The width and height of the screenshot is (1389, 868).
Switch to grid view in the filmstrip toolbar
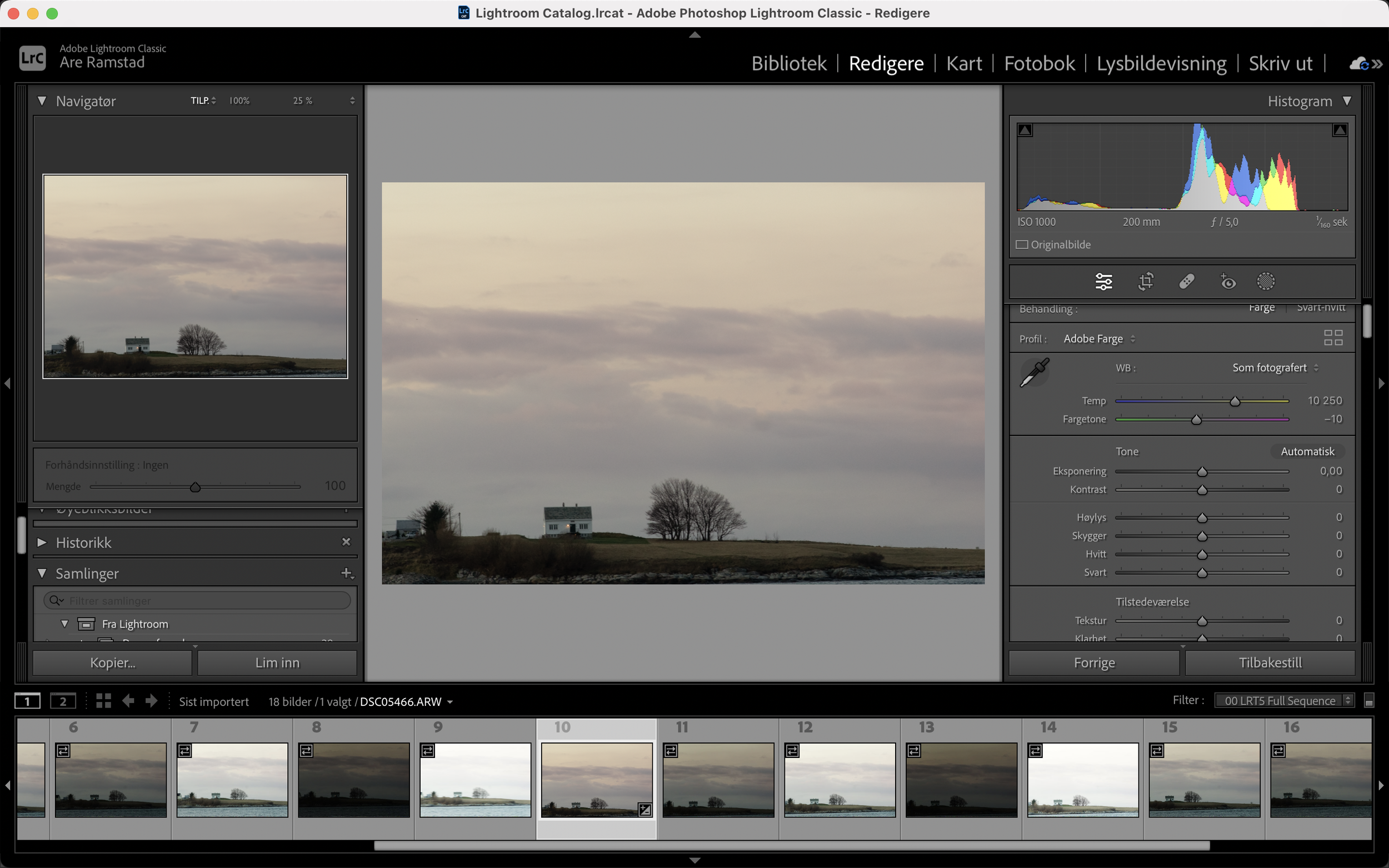[x=103, y=701]
